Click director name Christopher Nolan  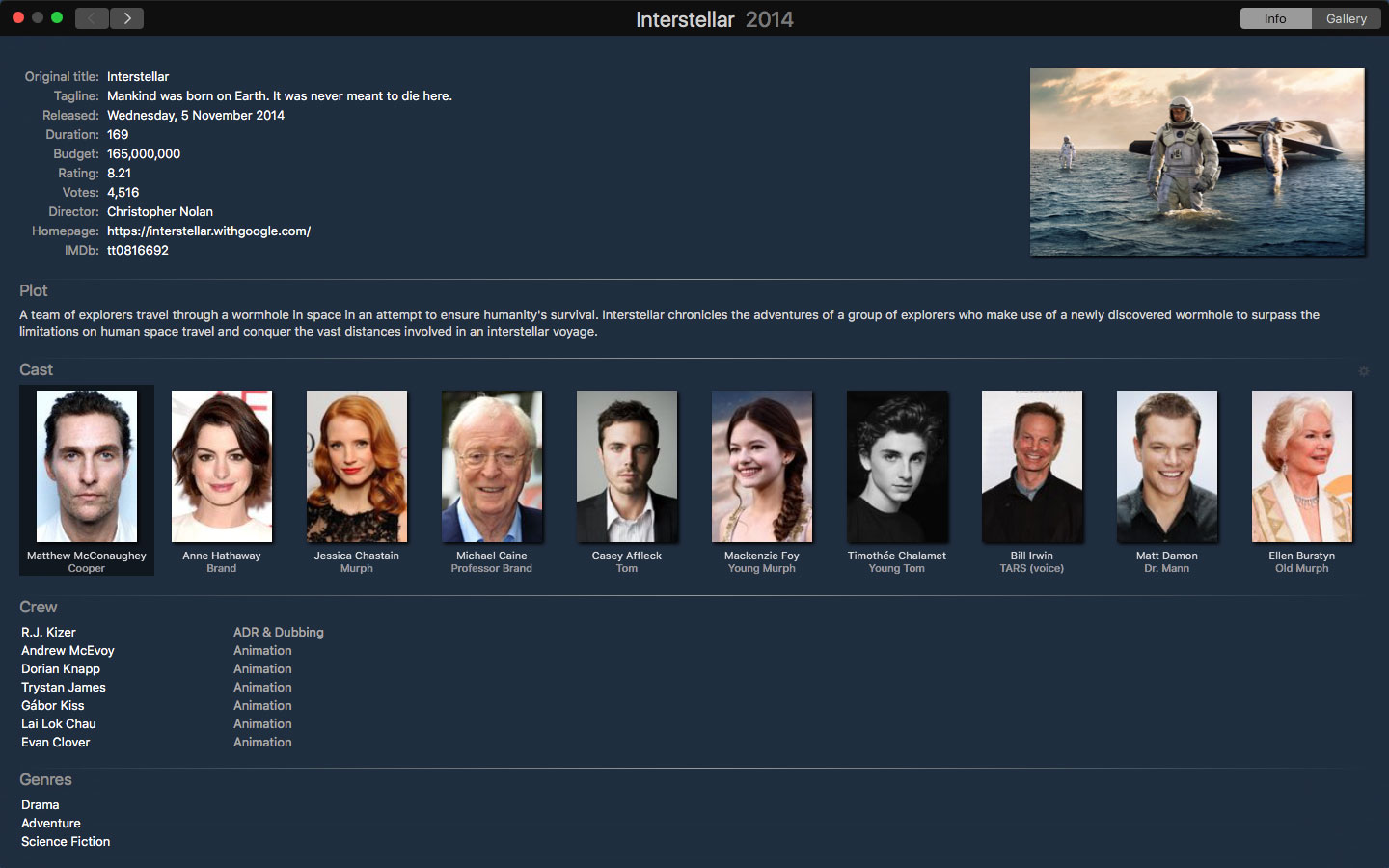pyautogui.click(x=160, y=211)
